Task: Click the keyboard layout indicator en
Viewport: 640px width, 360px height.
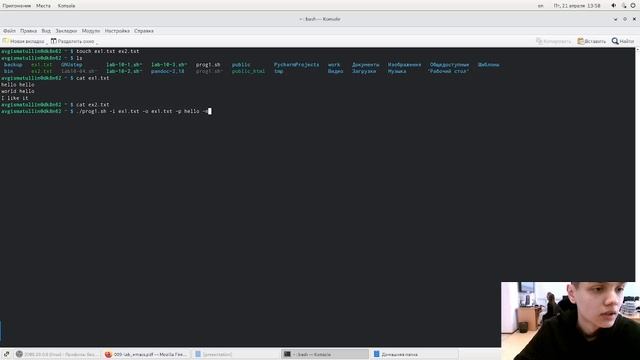Action: tap(540, 6)
